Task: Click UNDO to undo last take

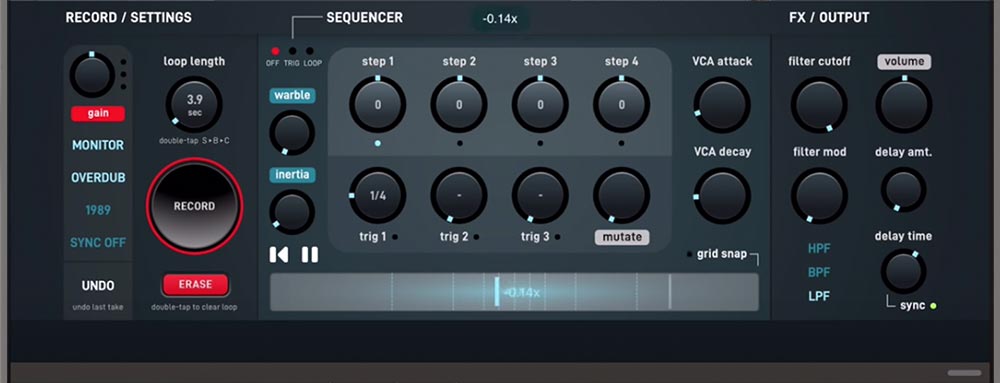Action: [98, 285]
